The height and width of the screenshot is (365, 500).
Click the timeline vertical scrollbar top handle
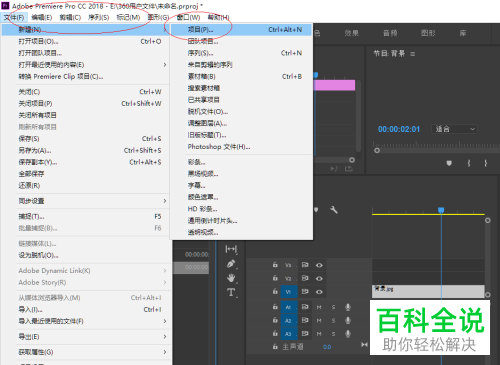488,220
